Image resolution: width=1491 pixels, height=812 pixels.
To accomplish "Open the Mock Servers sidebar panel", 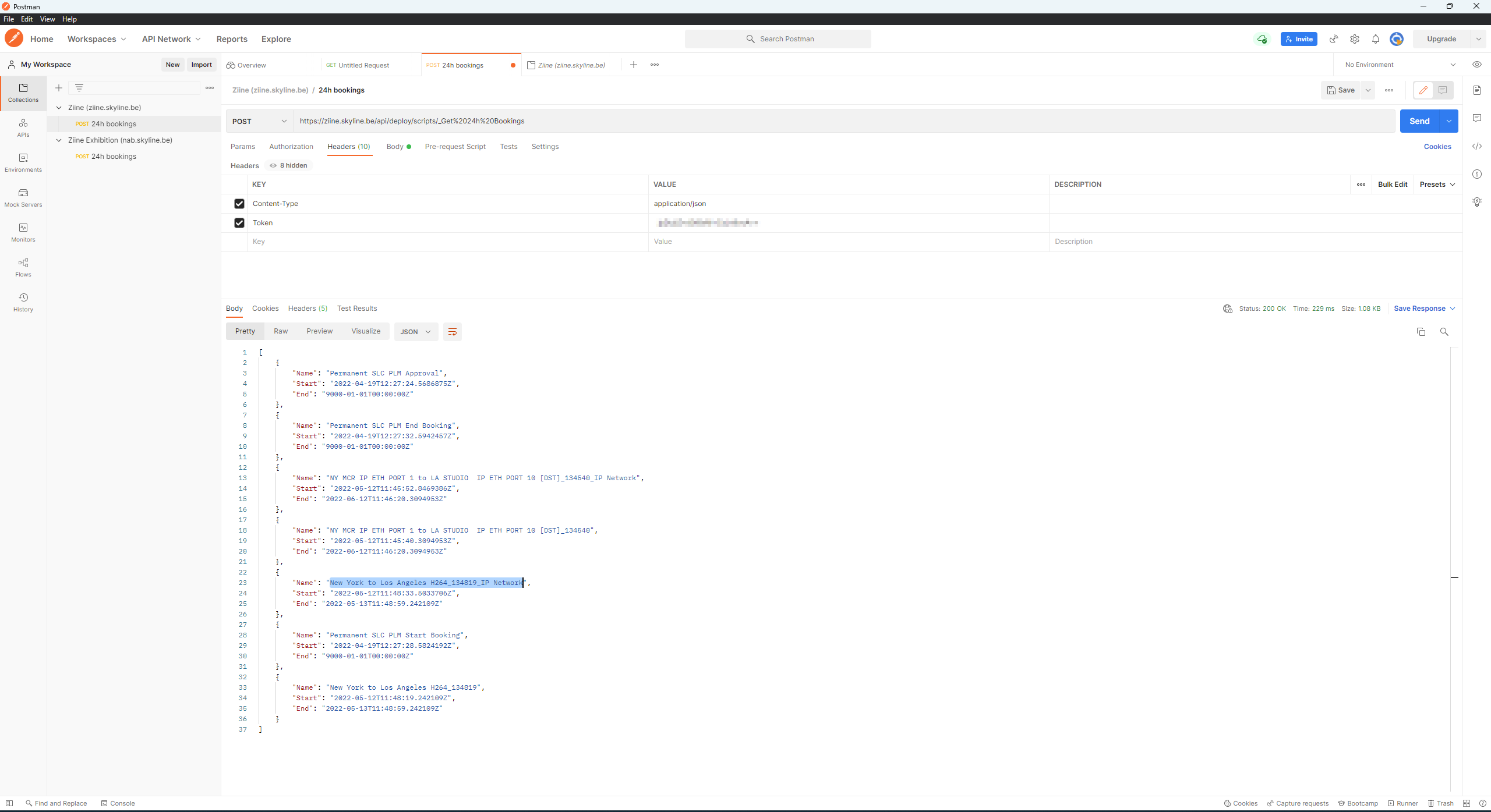I will pos(23,197).
